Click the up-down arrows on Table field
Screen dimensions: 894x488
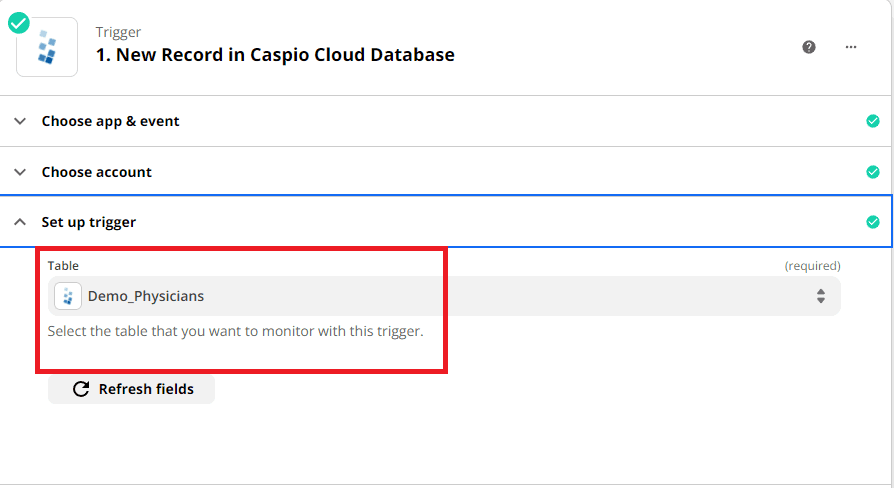tap(821, 296)
